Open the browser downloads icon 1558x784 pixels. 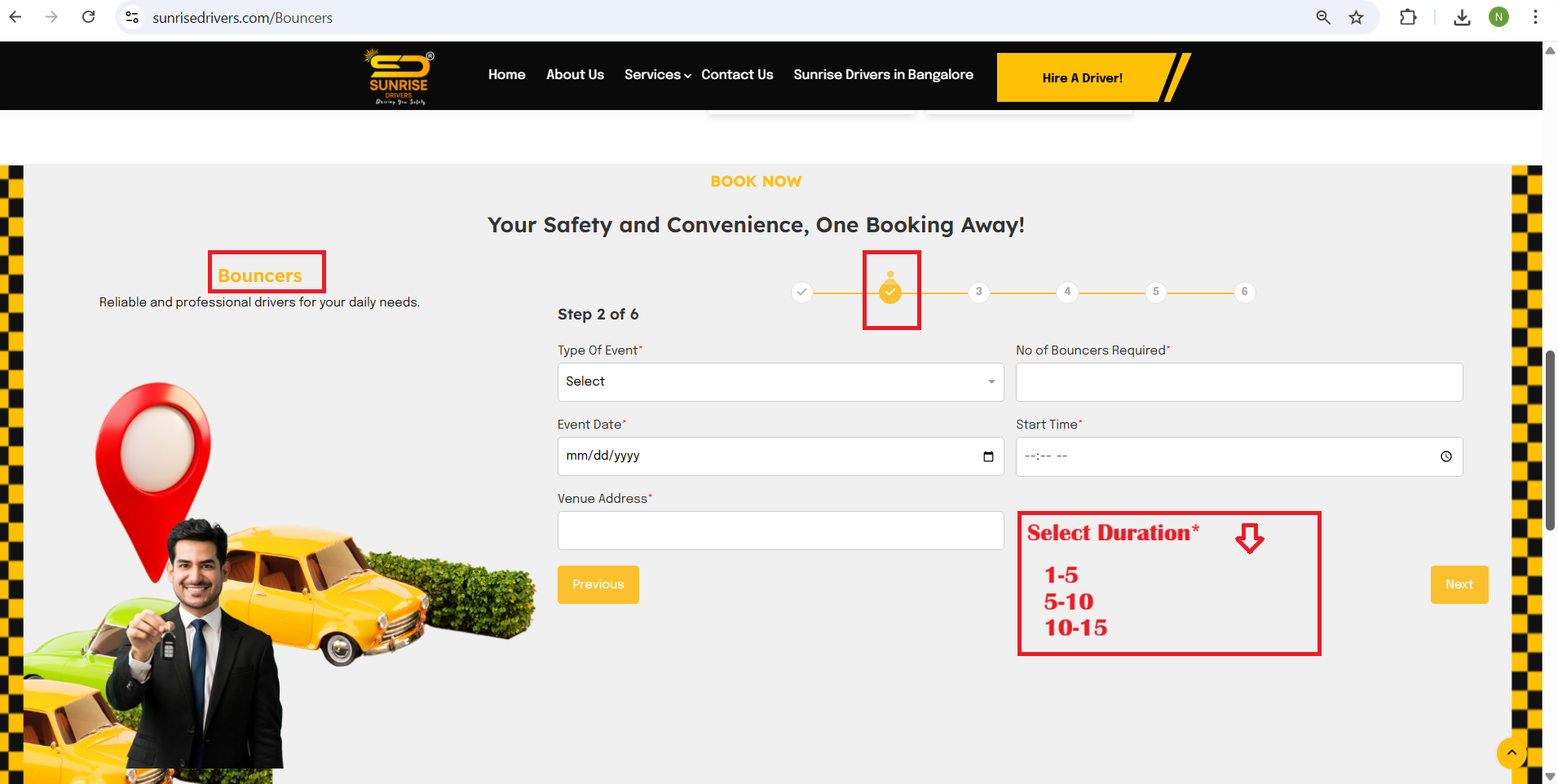(1462, 17)
